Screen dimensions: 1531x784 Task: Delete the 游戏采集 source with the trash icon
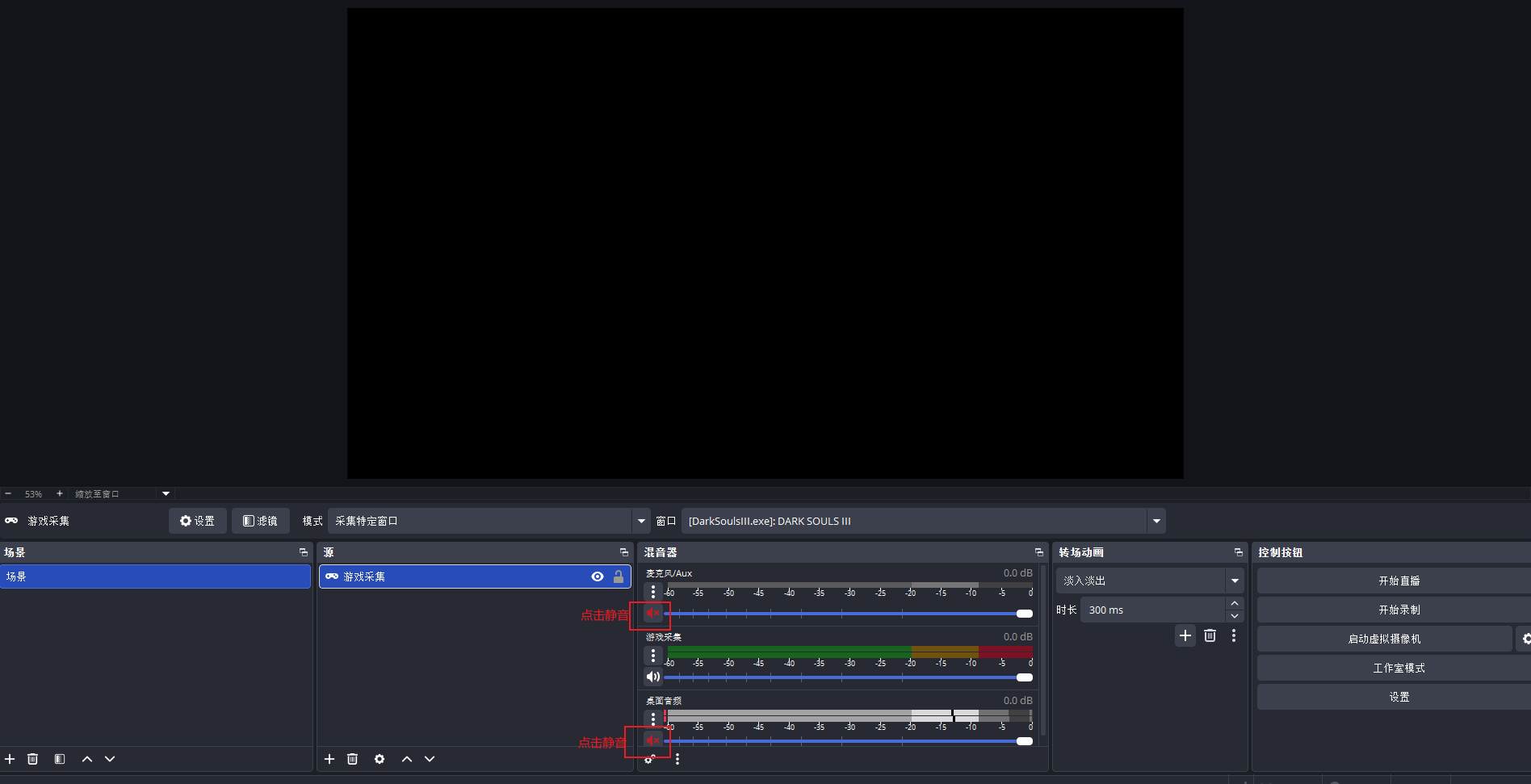[x=352, y=759]
